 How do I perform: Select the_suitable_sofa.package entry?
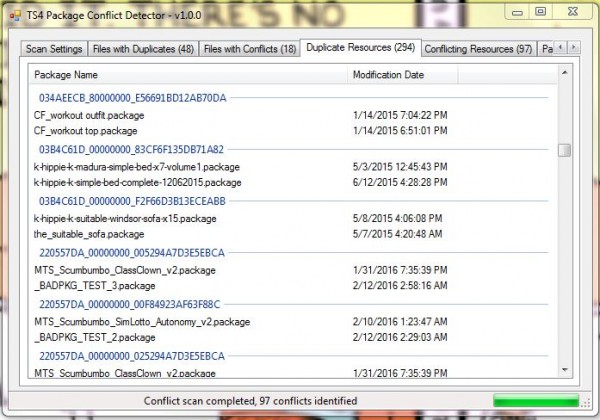click(x=89, y=234)
